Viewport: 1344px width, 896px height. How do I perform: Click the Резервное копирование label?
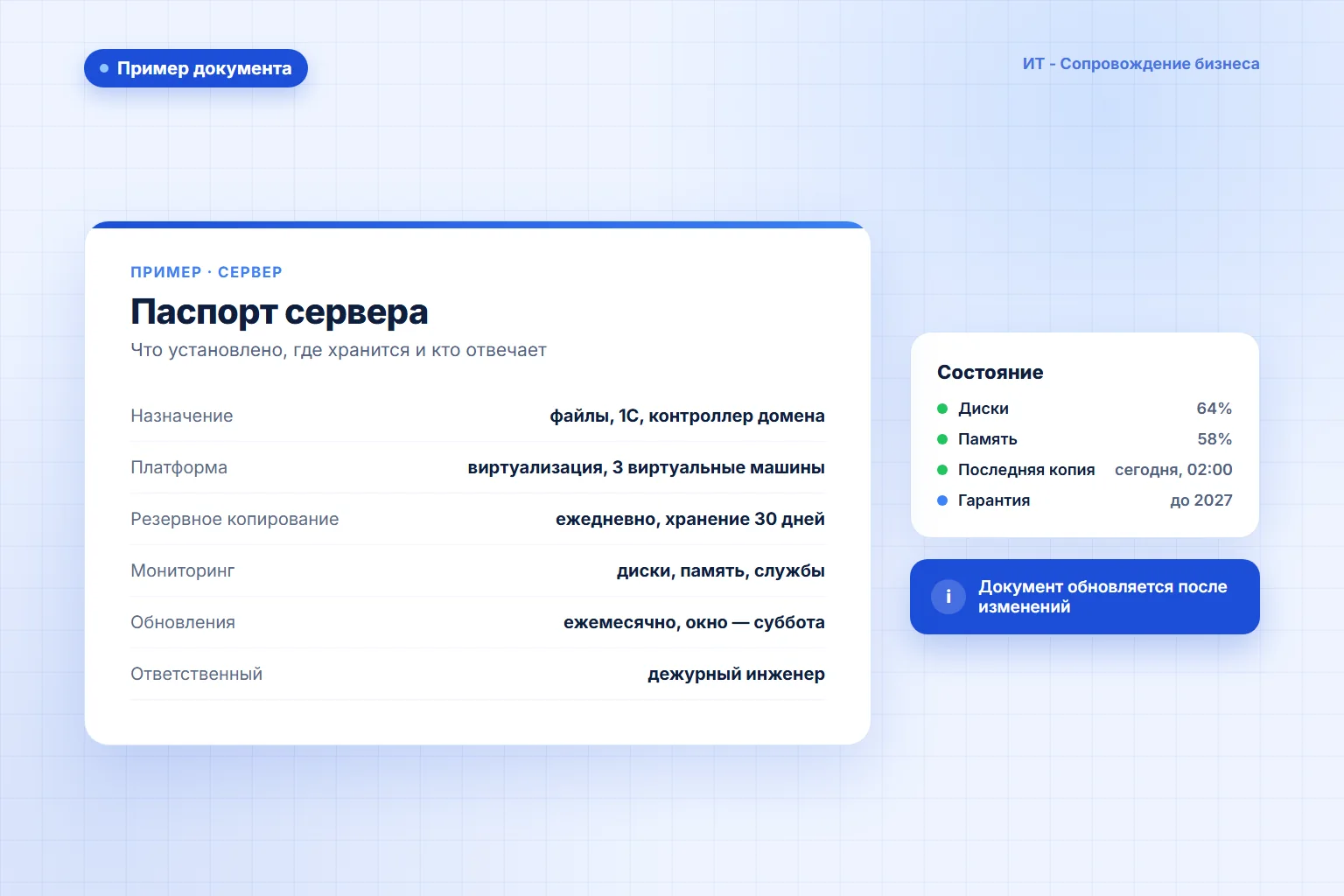tap(234, 519)
